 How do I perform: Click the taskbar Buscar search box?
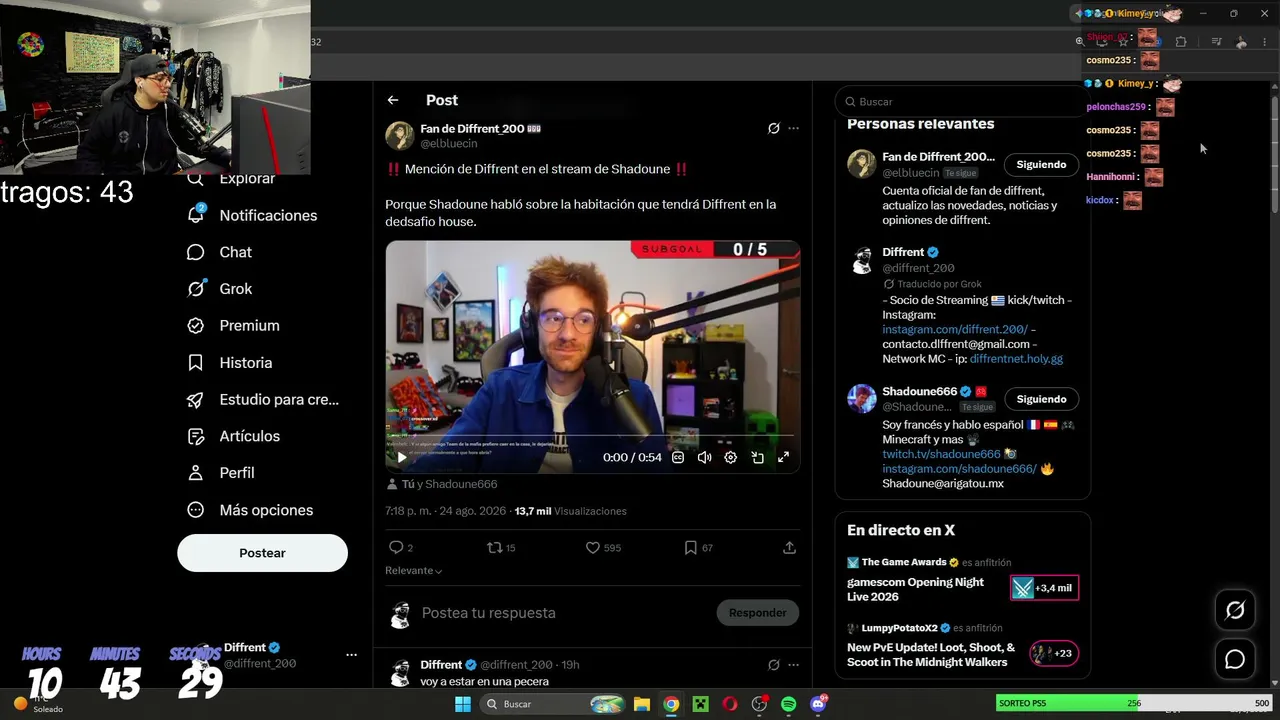(x=551, y=704)
